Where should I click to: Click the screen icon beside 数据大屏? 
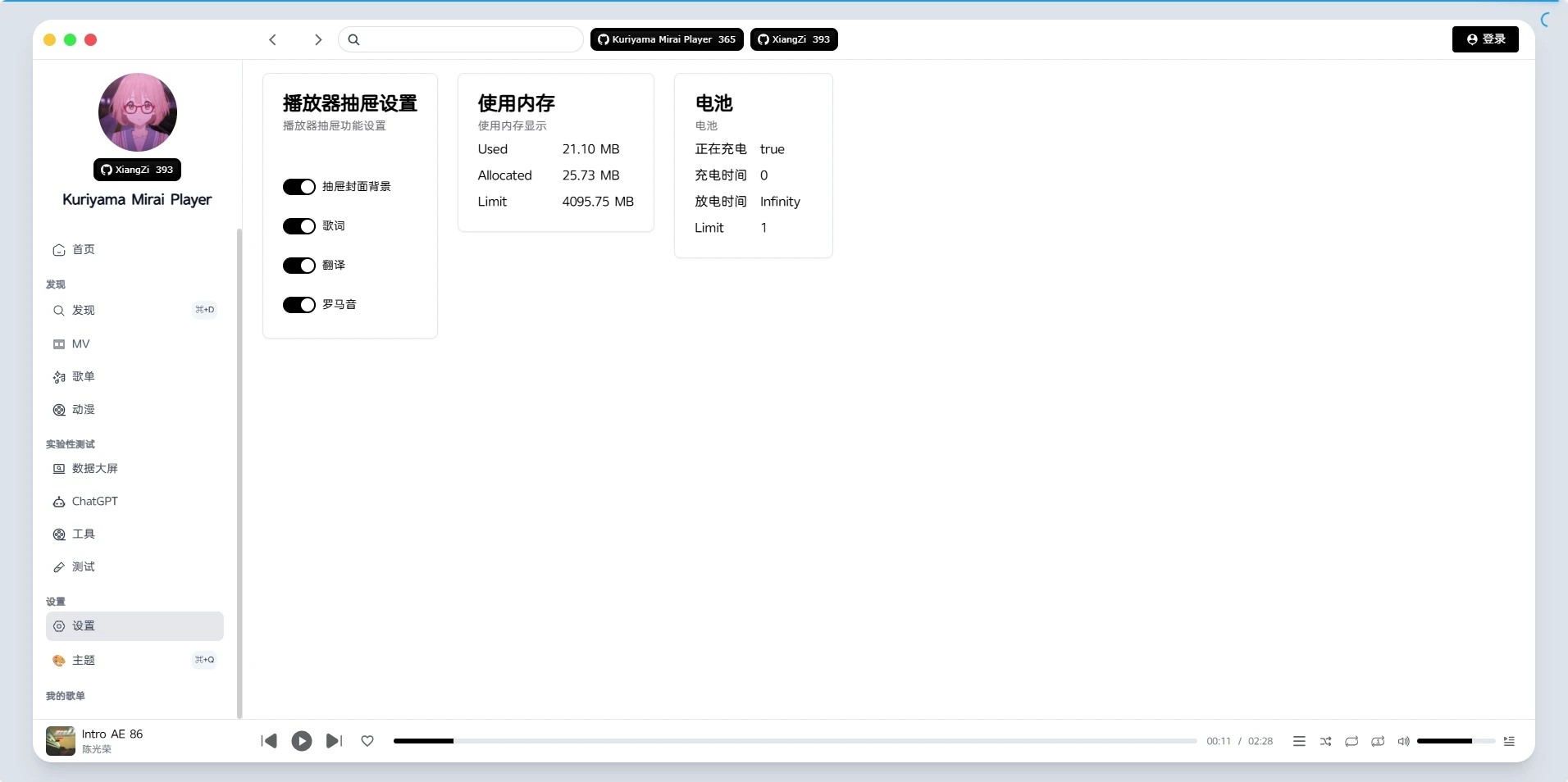[59, 469]
